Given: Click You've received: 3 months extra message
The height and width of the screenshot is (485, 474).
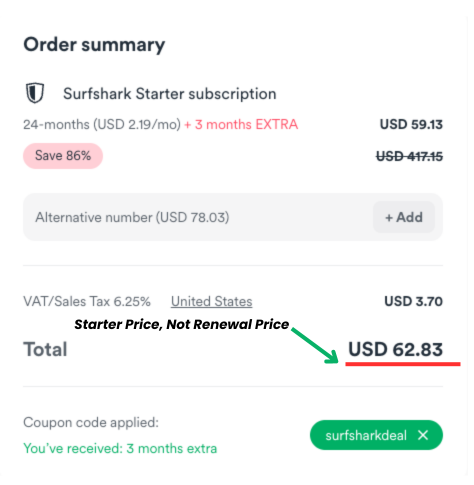Looking at the screenshot, I should pos(120,448).
